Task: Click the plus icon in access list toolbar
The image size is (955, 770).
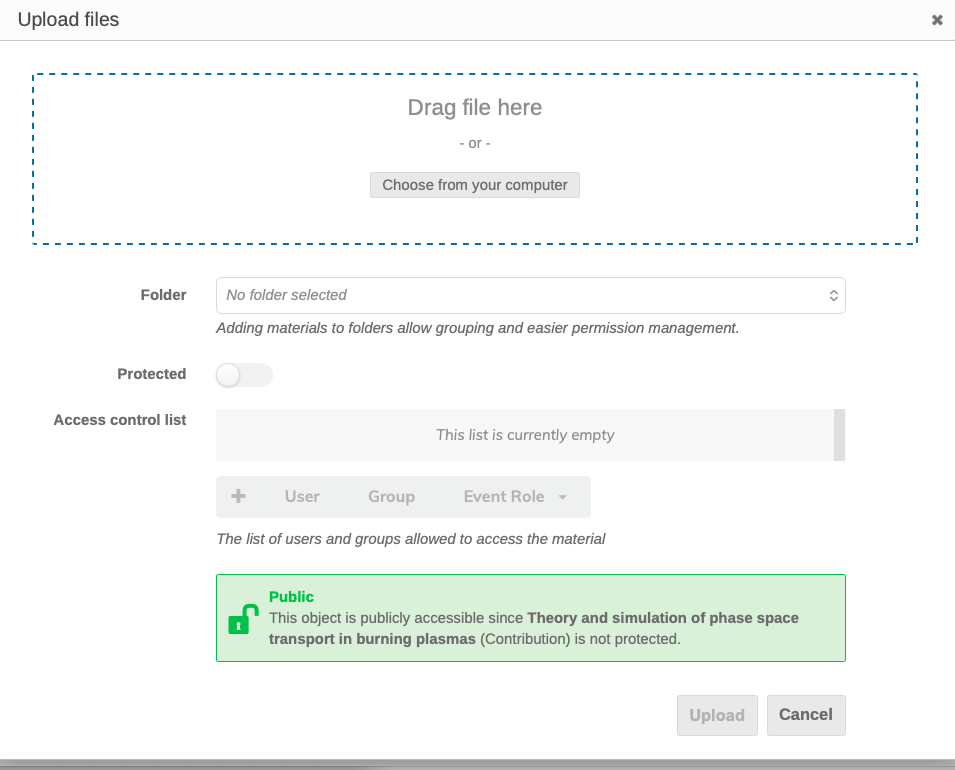Action: coord(238,496)
